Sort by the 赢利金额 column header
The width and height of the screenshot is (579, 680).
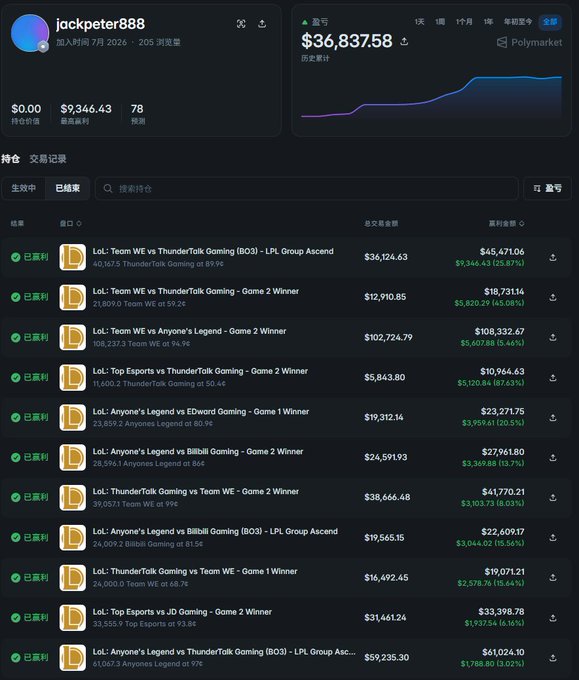click(507, 223)
